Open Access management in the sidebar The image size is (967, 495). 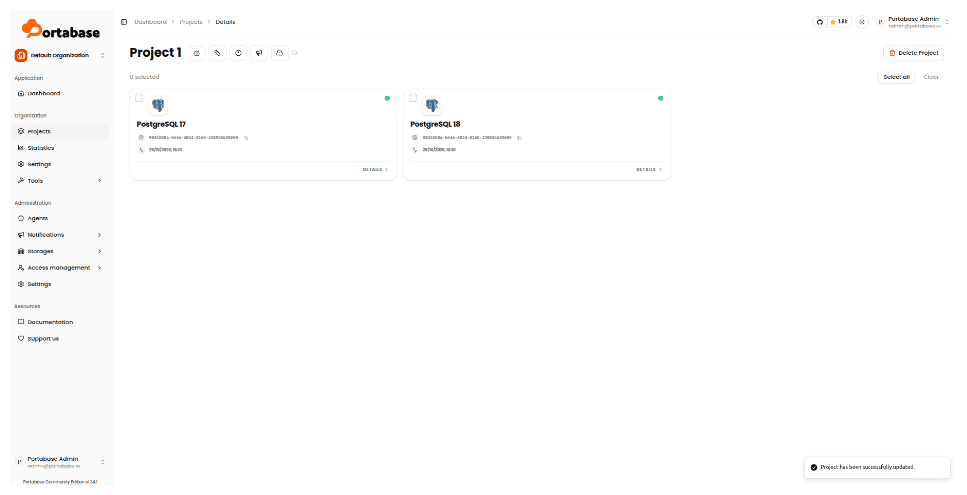point(60,268)
